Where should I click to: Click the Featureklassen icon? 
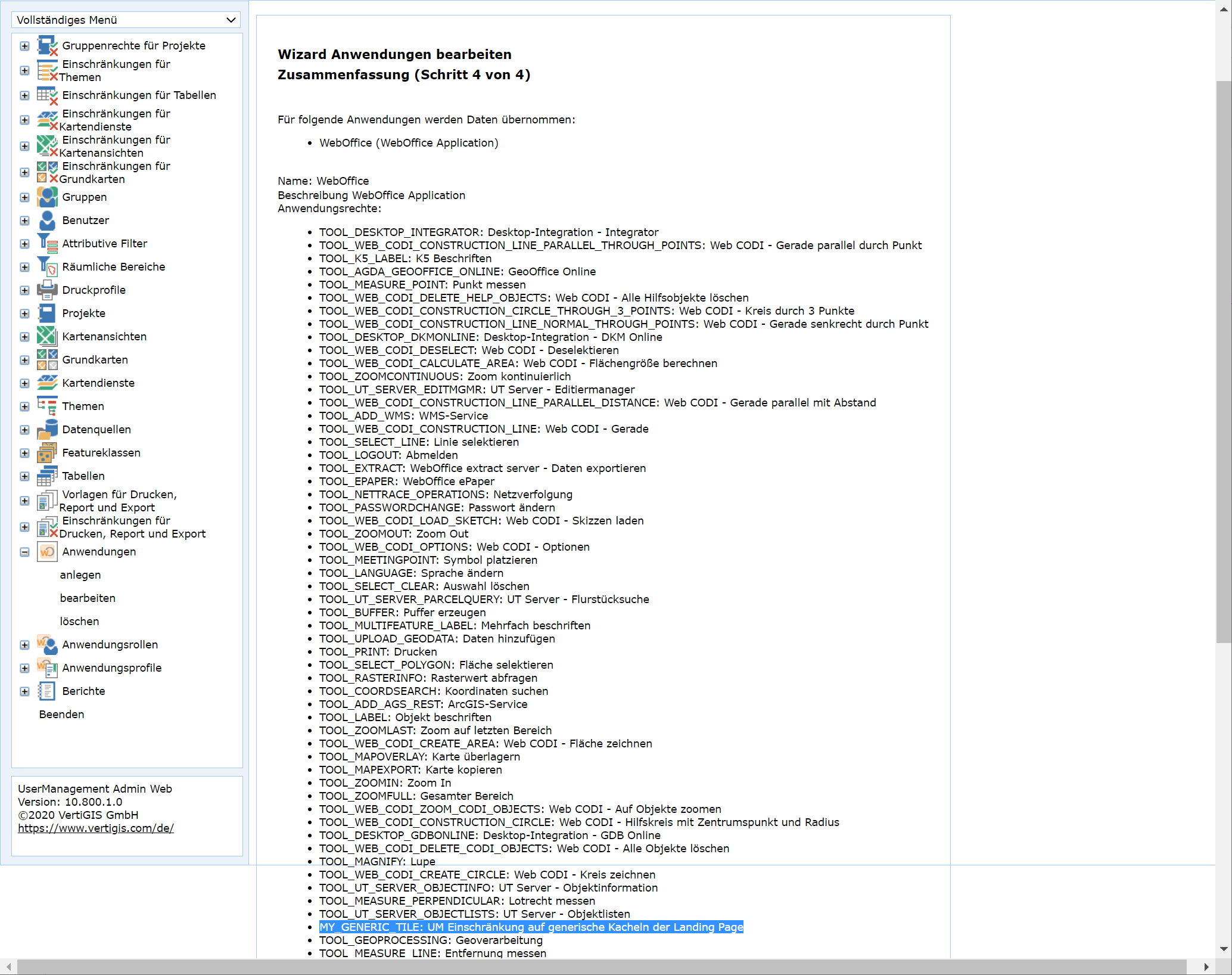[47, 453]
